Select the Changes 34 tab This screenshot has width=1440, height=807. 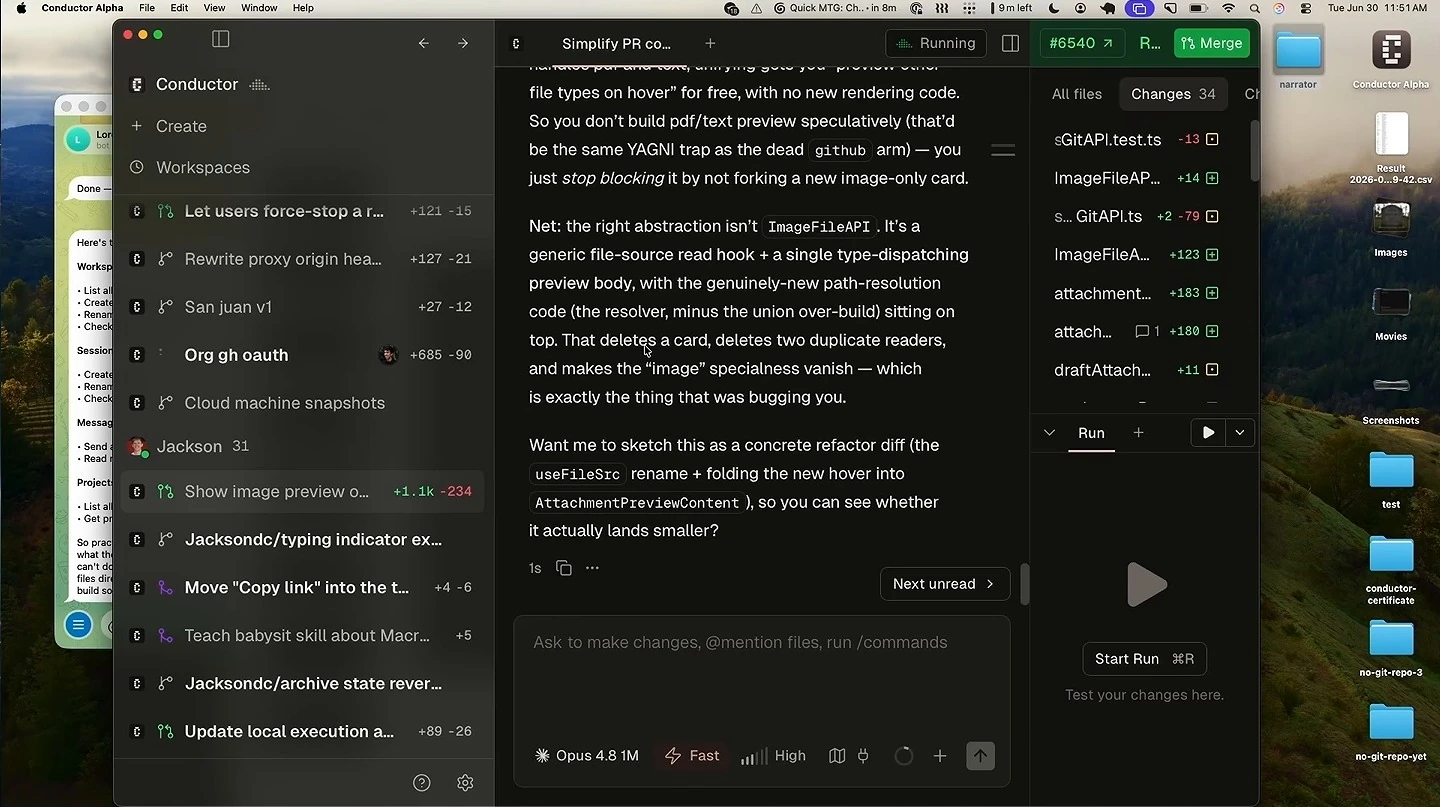(x=1173, y=94)
